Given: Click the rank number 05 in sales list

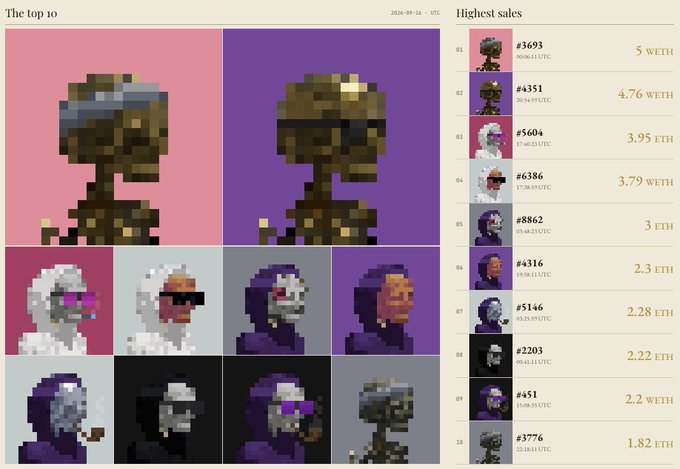Looking at the screenshot, I should tap(459, 224).
